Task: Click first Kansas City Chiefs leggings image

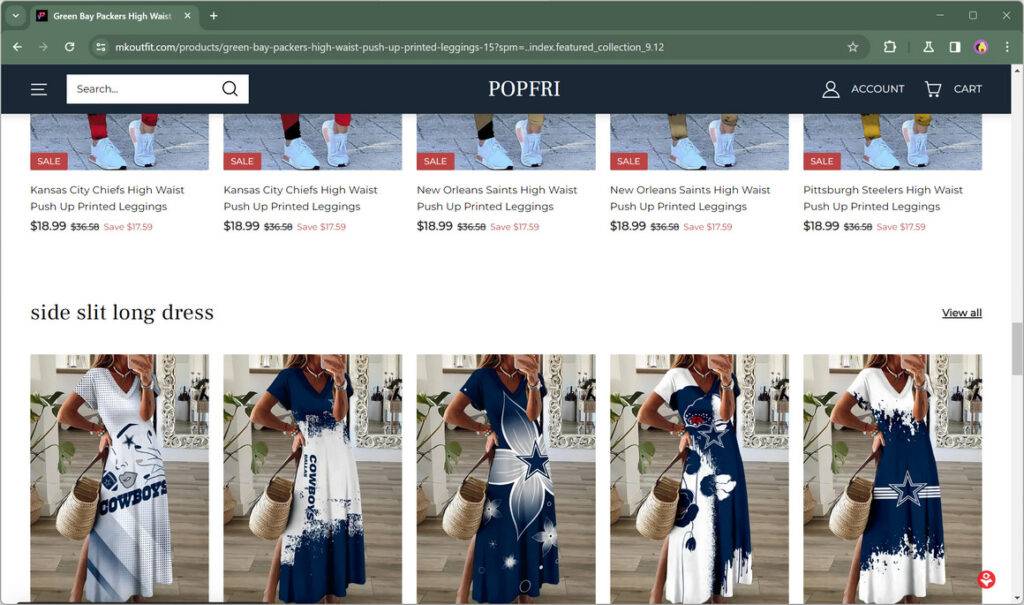Action: pos(120,142)
